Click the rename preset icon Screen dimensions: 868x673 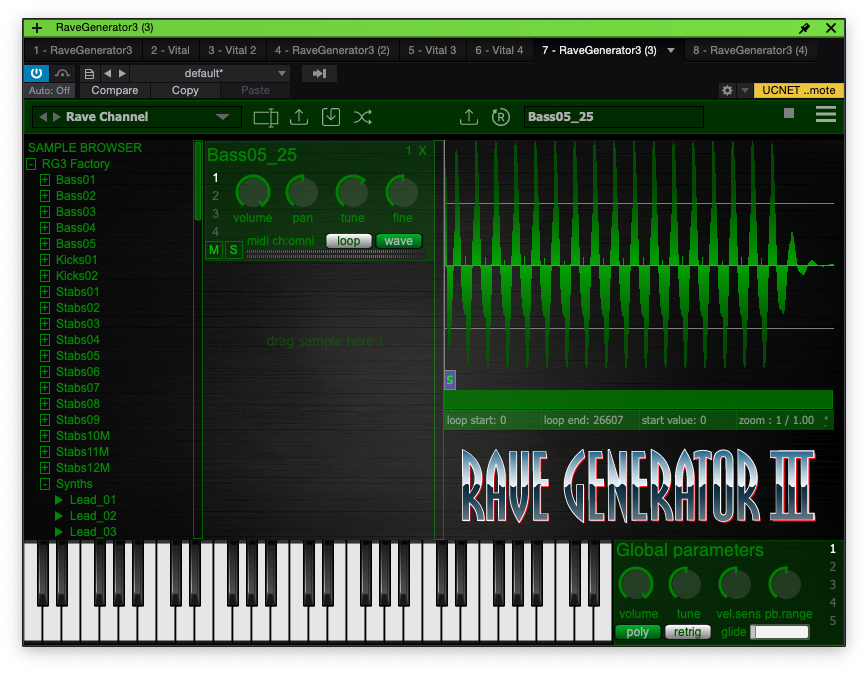point(265,117)
